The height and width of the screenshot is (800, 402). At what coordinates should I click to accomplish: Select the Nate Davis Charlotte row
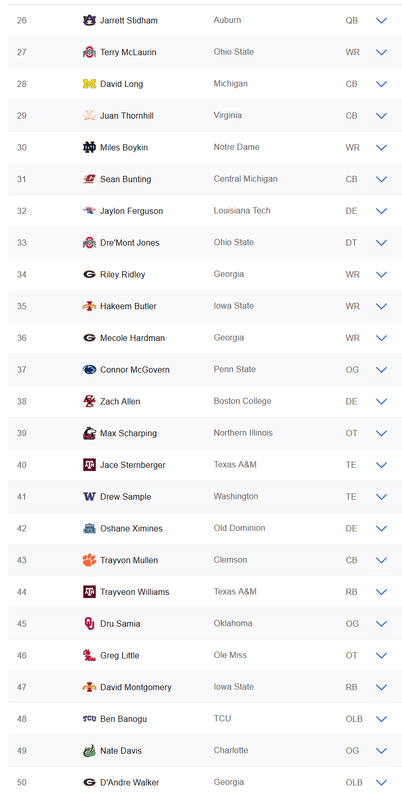[x=205, y=751]
